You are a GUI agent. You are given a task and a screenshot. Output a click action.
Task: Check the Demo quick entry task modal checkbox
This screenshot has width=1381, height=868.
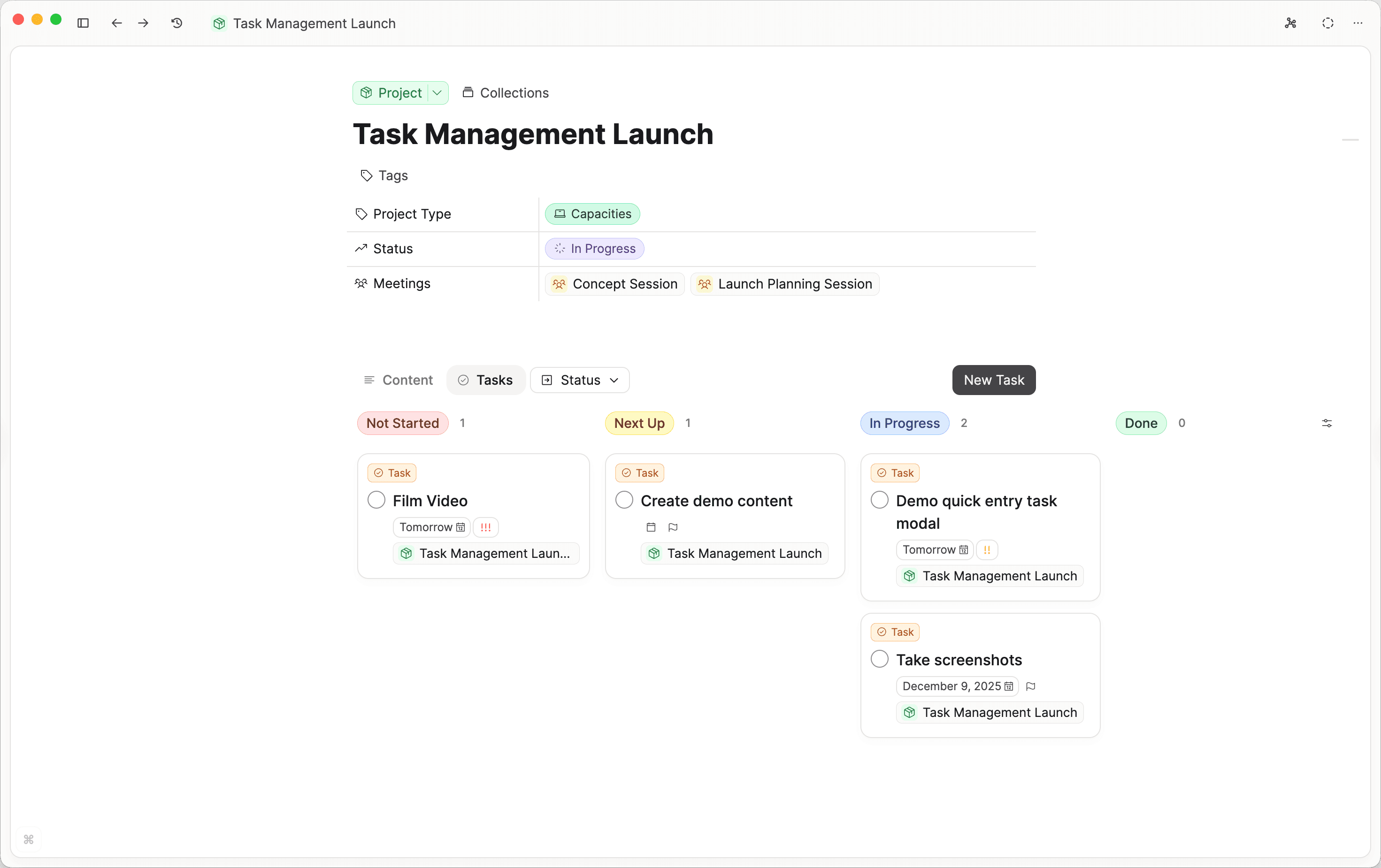879,499
